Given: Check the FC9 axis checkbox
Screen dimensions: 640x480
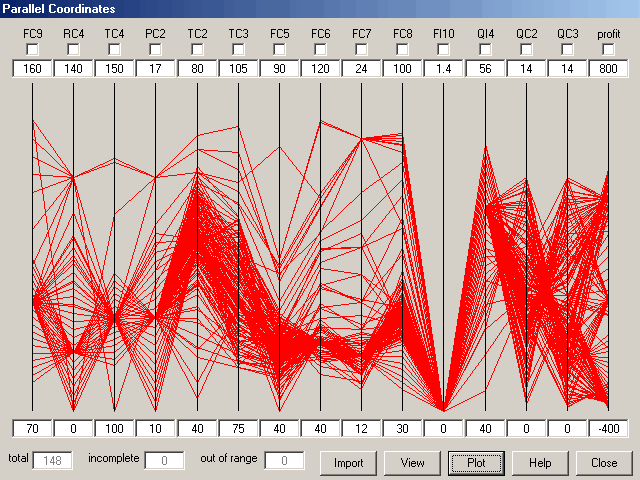Looking at the screenshot, I should [x=33, y=49].
